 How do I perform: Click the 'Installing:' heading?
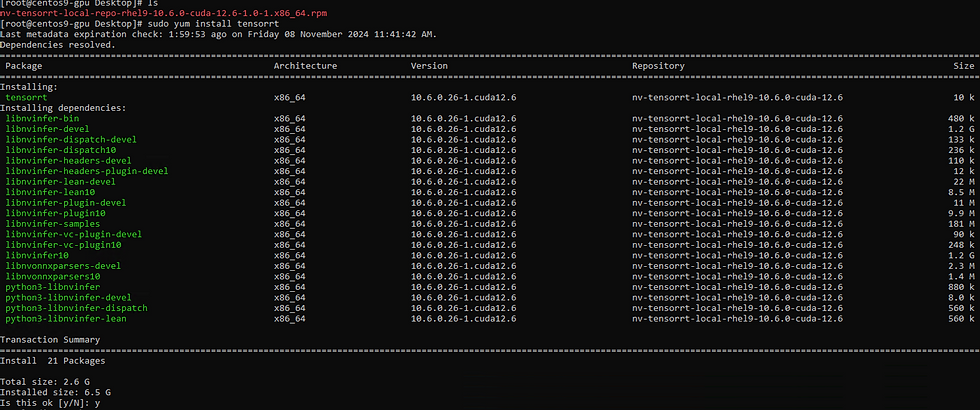pos(29,87)
